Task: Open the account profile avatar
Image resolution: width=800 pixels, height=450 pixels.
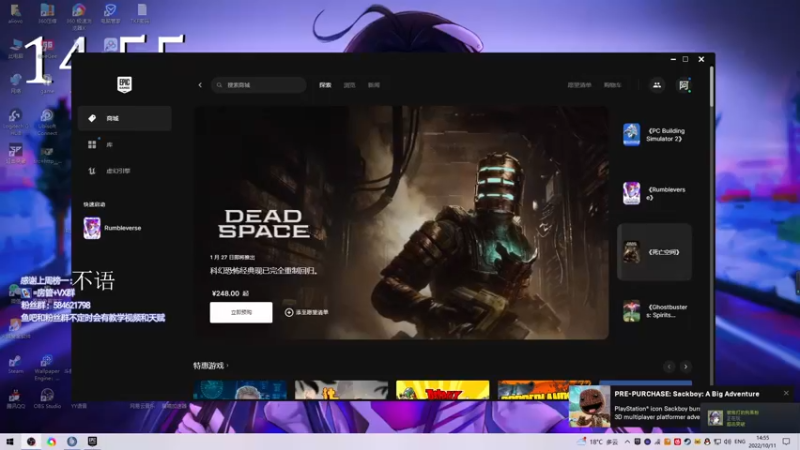Action: point(684,85)
